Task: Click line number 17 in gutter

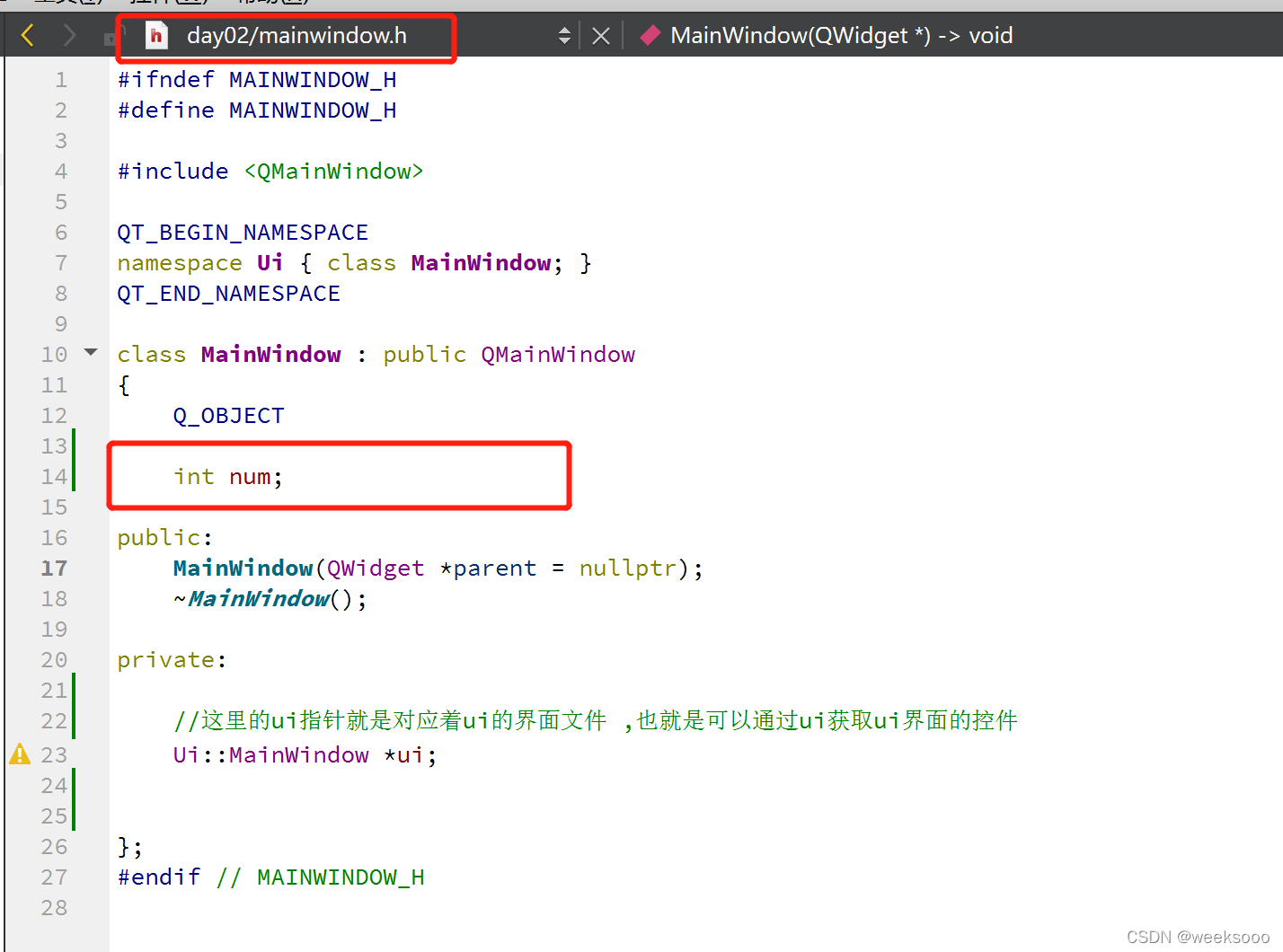Action: click(54, 569)
